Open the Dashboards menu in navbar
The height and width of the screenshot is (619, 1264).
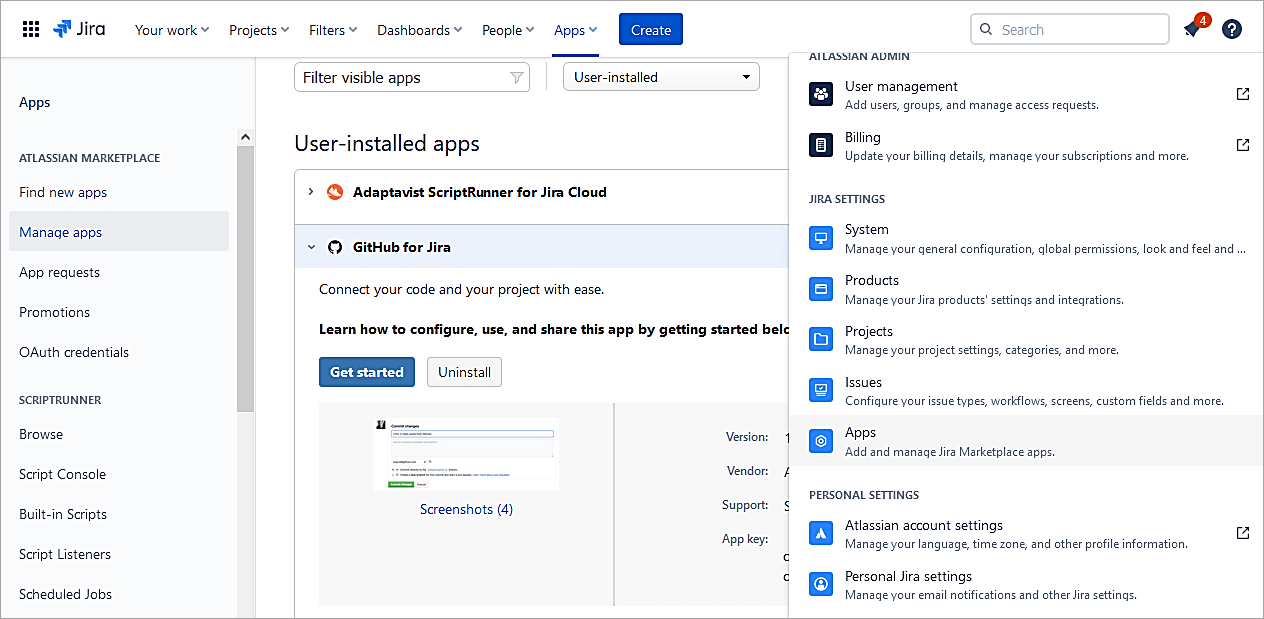[419, 30]
